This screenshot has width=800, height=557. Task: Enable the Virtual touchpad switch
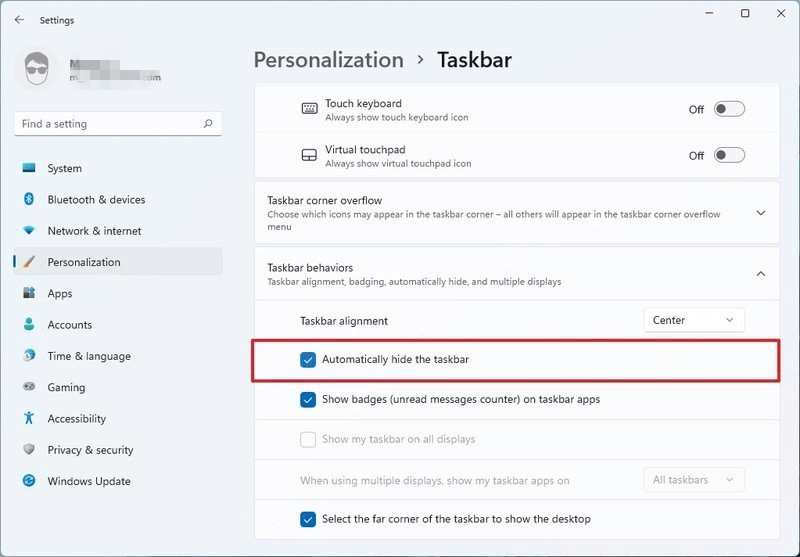point(729,155)
